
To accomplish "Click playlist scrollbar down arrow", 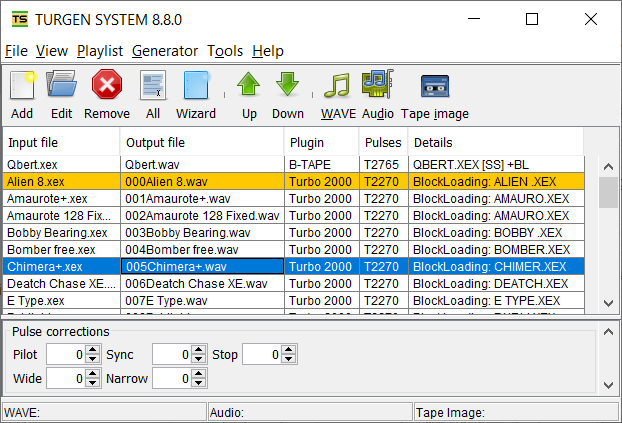I will [x=608, y=304].
